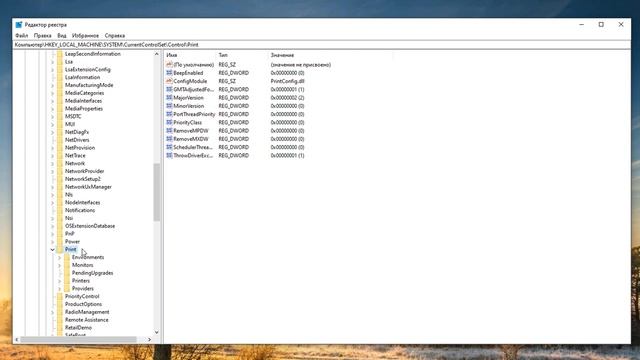Click the REG_SZ type of ConfigModule
Viewport: 640px width, 360px height.
pyautogui.click(x=227, y=81)
